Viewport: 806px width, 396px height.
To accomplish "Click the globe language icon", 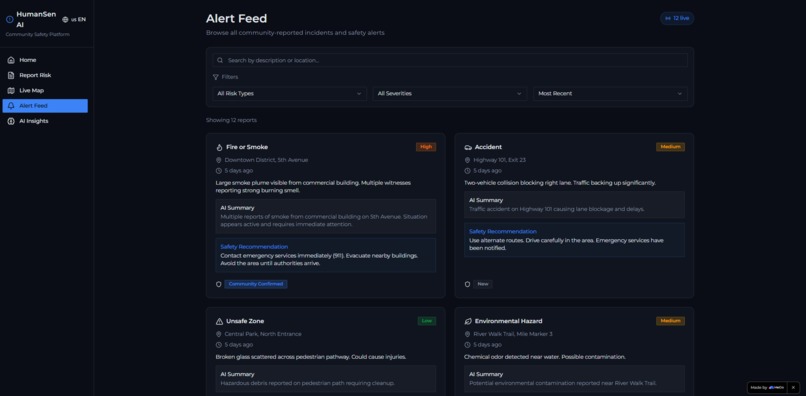I will (x=65, y=20).
